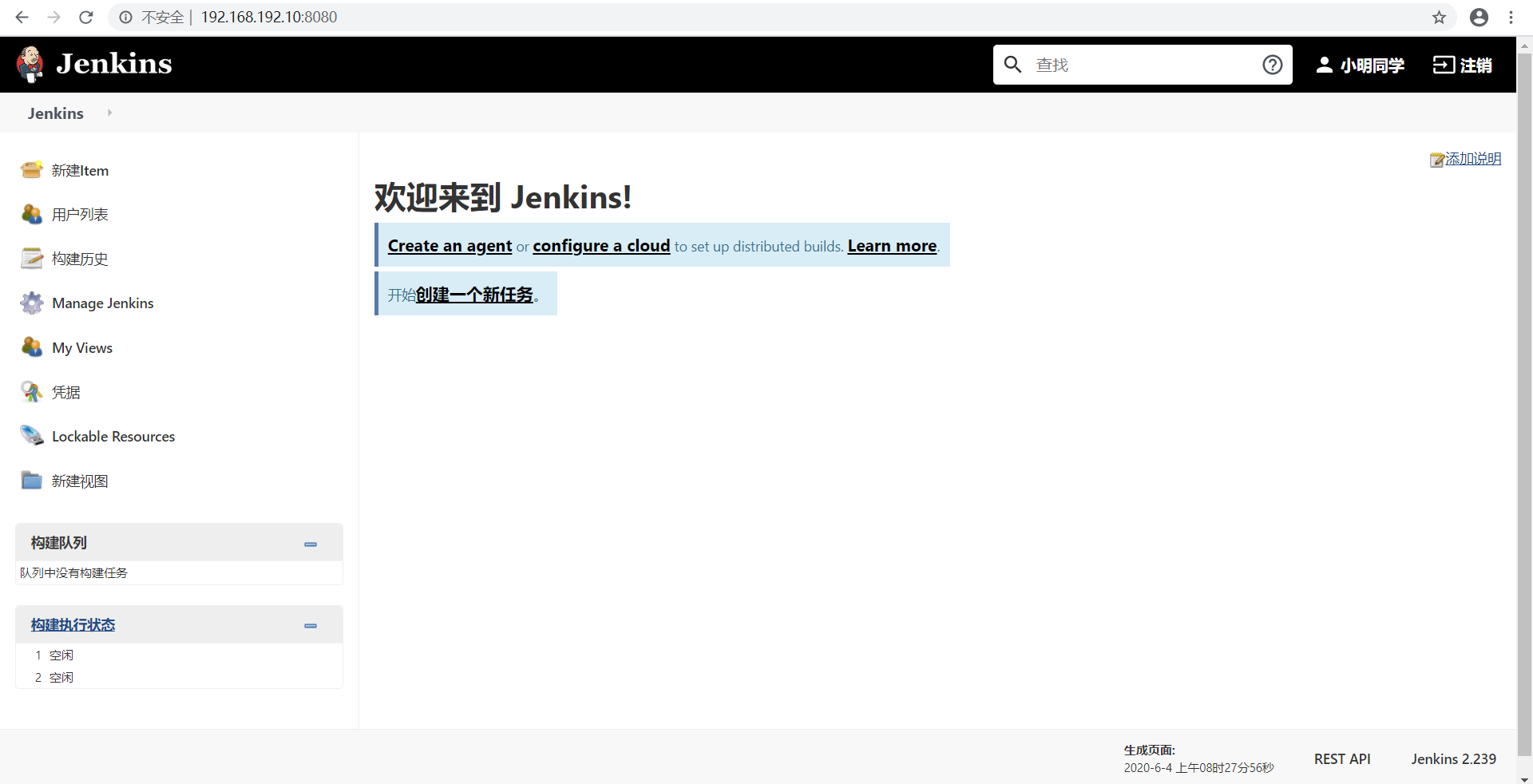
Task: Click the not-secure site info icon
Action: point(125,17)
